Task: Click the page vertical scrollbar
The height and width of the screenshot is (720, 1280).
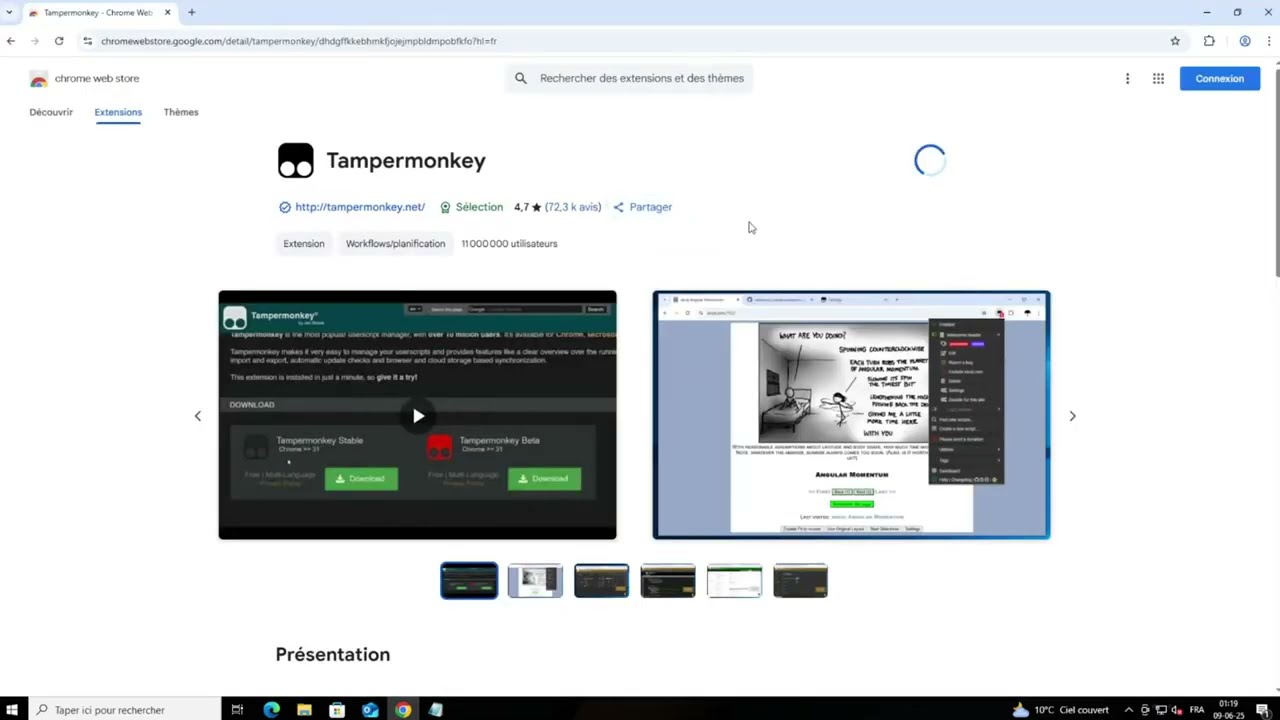Action: point(1276,170)
